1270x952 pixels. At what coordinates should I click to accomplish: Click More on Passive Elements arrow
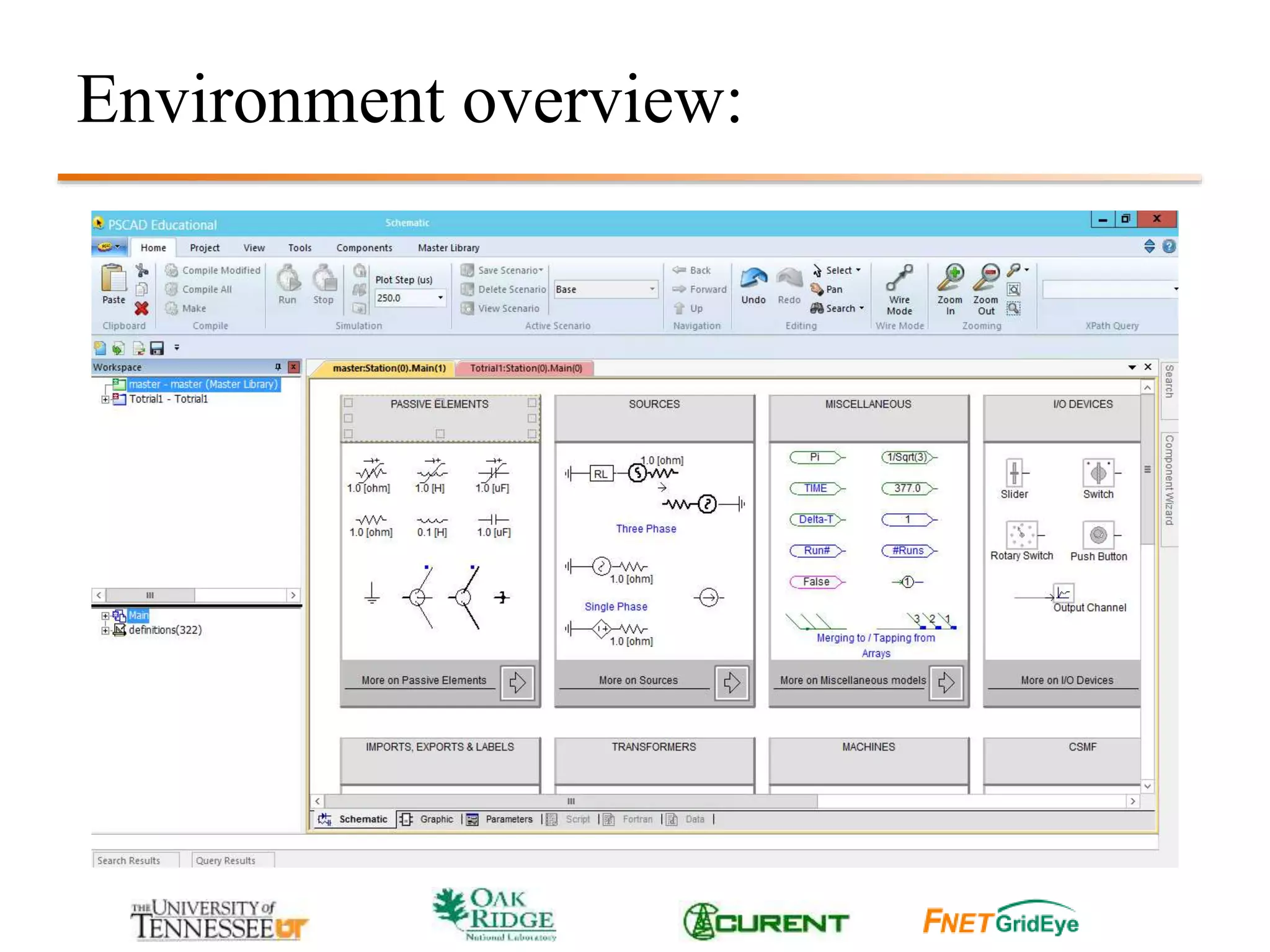tap(517, 683)
